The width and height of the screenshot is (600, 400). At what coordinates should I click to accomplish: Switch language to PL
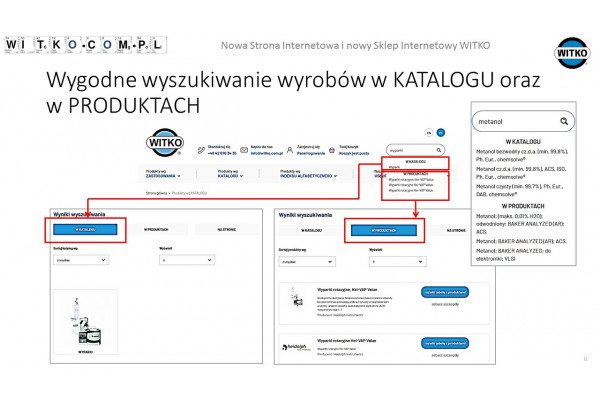(441, 132)
